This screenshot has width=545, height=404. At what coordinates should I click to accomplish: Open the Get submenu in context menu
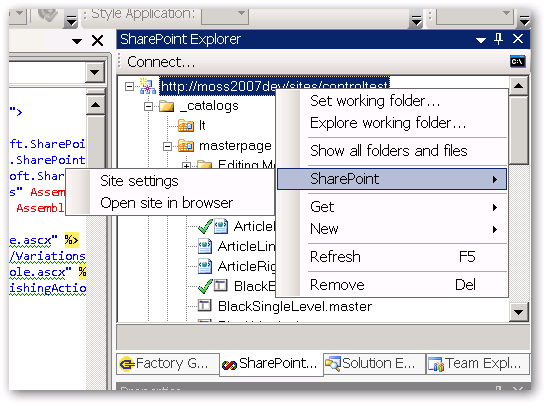[392, 207]
